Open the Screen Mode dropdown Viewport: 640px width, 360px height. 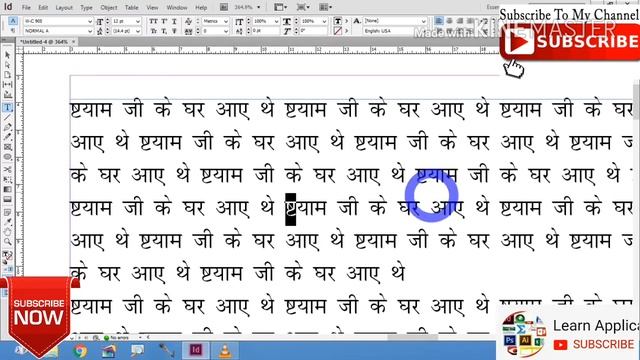click(303, 7)
